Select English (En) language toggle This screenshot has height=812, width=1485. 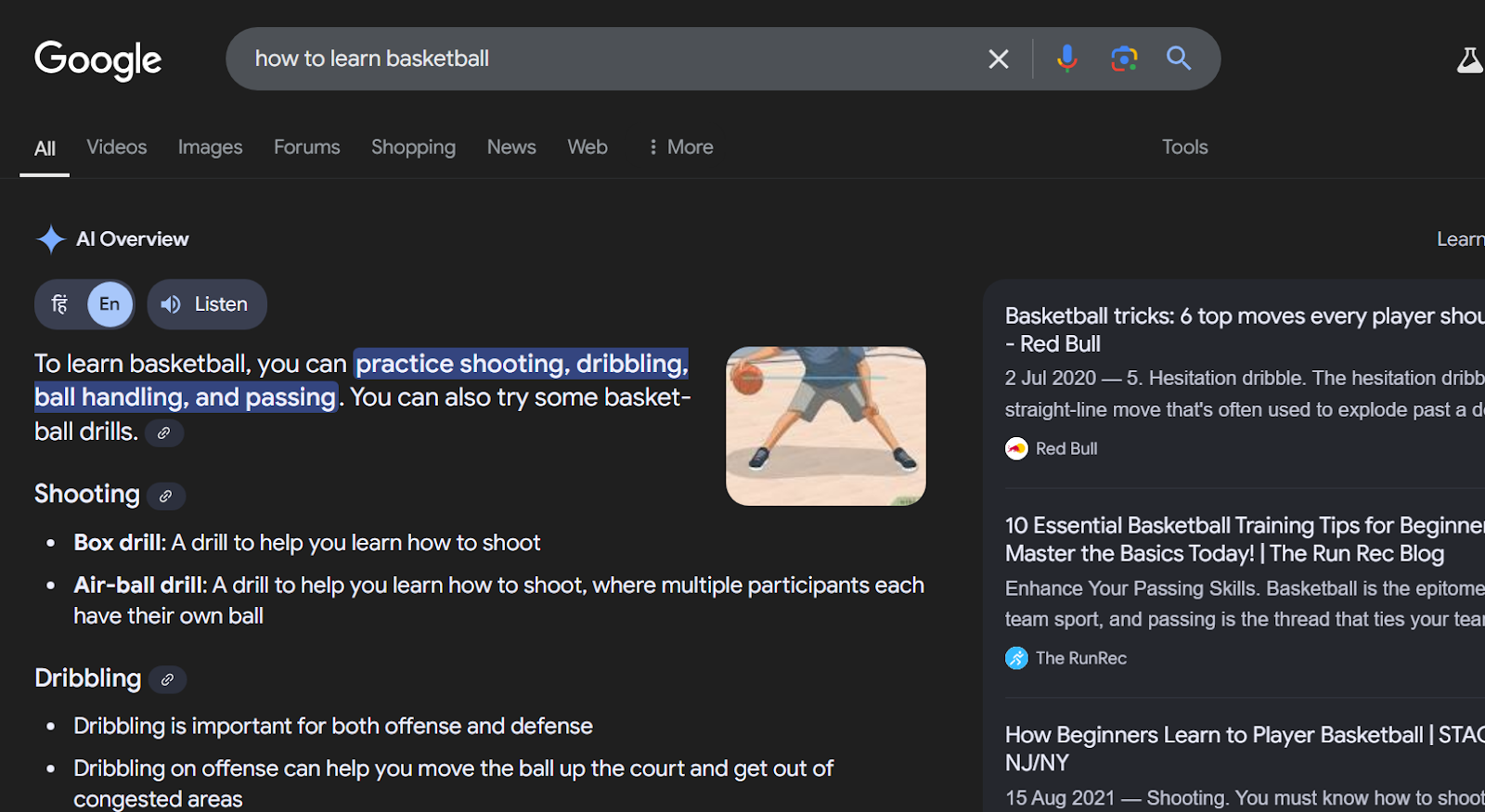[110, 304]
